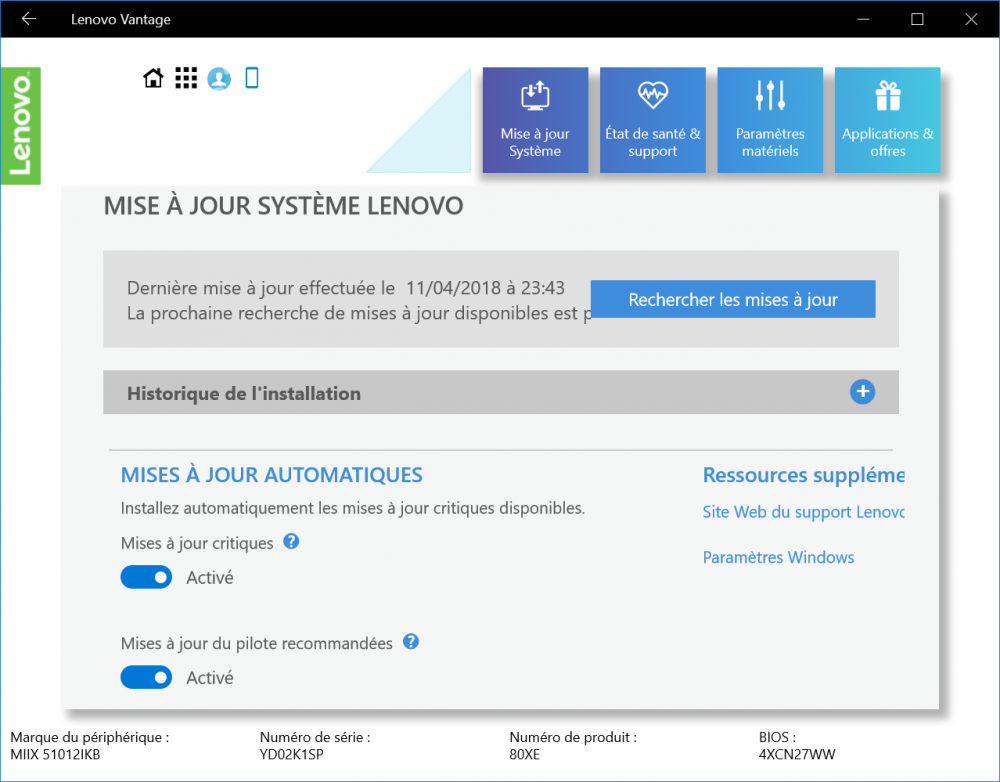Click Rechercher les mises à jour button

[733, 299]
